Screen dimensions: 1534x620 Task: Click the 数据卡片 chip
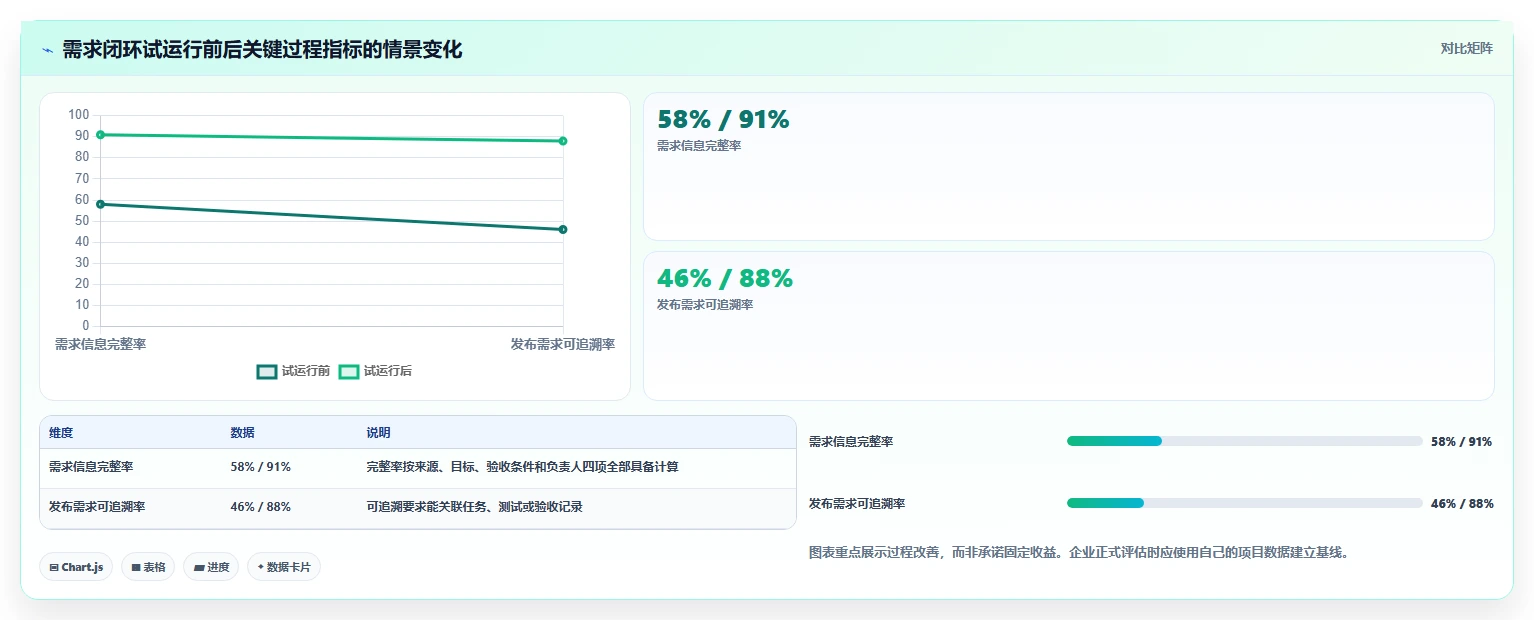pos(284,567)
